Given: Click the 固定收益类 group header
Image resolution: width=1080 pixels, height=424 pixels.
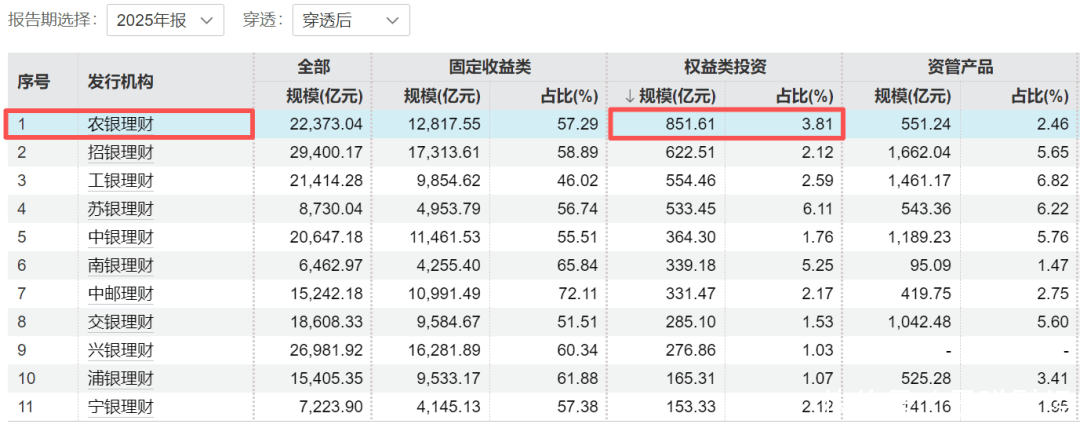Looking at the screenshot, I should click(x=490, y=67).
